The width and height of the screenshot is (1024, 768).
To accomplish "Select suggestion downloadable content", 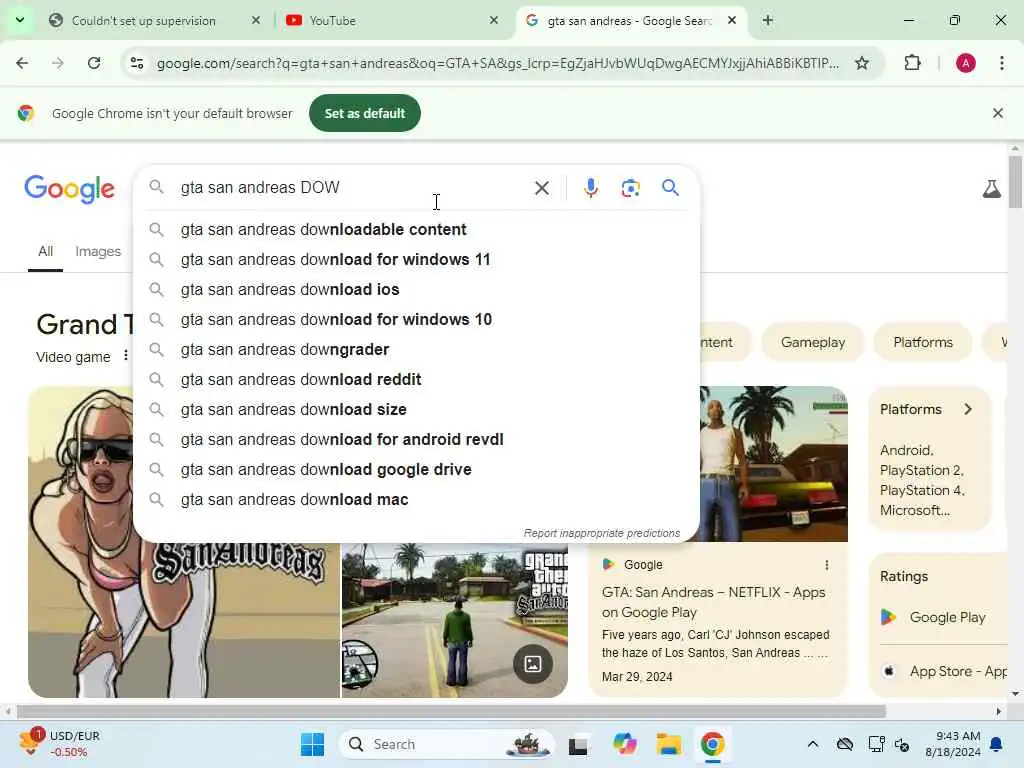I will coord(416,229).
